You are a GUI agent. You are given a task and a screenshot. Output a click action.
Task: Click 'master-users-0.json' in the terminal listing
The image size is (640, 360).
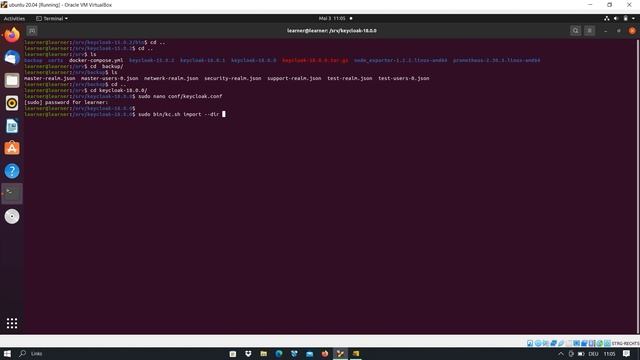click(x=109, y=78)
